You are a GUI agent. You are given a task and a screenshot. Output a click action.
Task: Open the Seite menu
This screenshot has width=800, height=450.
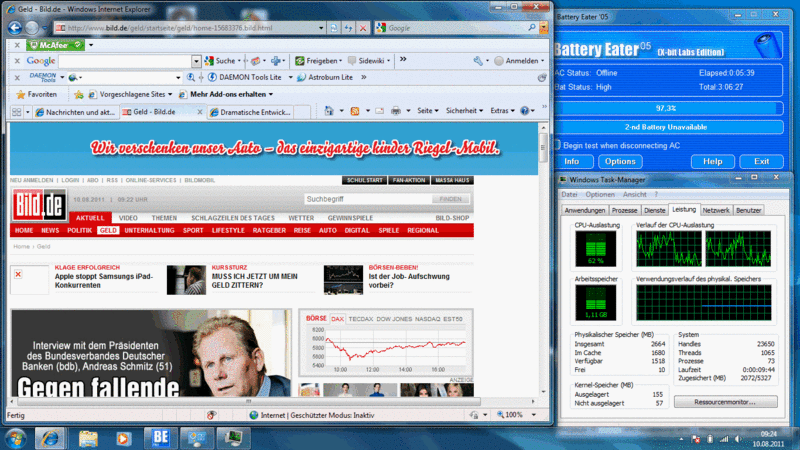pyautogui.click(x=428, y=111)
